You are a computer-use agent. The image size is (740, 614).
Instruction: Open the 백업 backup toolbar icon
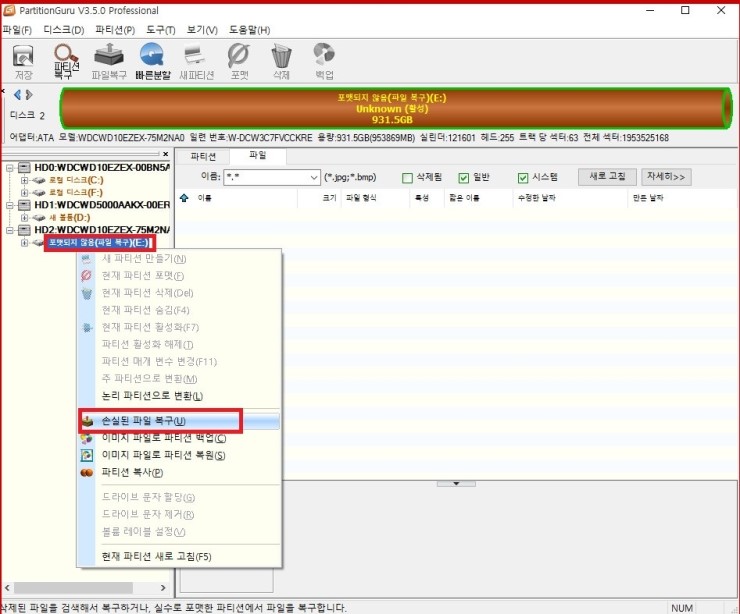tap(324, 62)
